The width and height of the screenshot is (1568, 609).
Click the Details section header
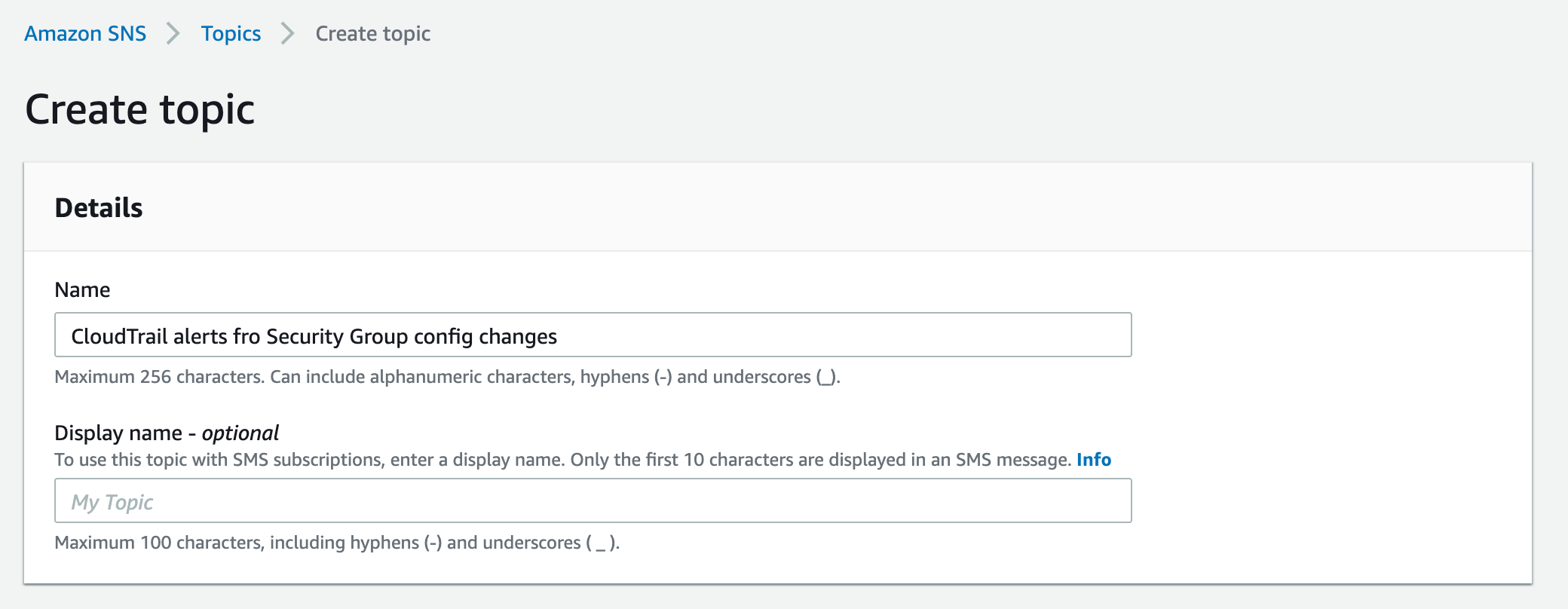pyautogui.click(x=99, y=208)
